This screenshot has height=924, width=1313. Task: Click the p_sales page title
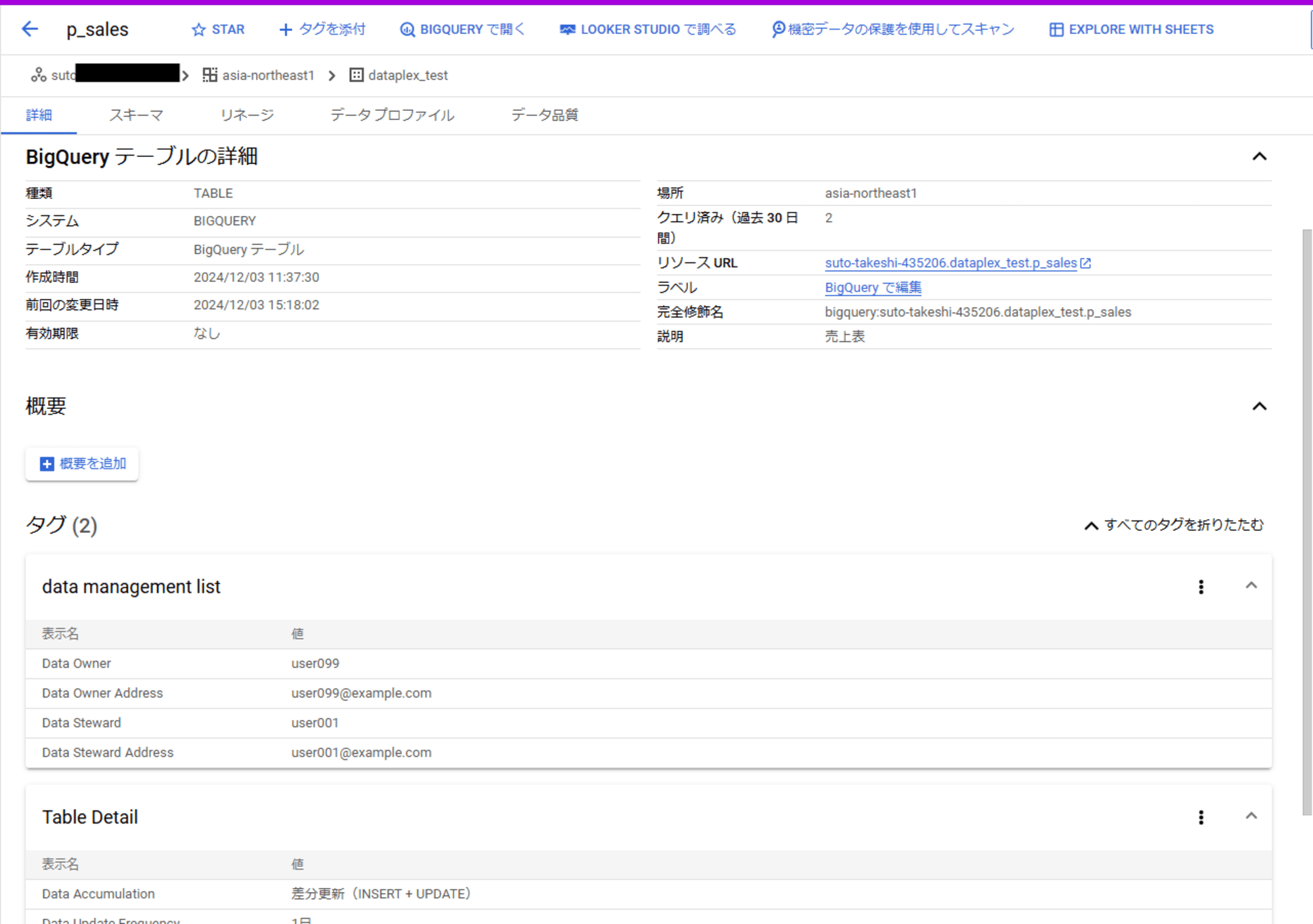(97, 30)
